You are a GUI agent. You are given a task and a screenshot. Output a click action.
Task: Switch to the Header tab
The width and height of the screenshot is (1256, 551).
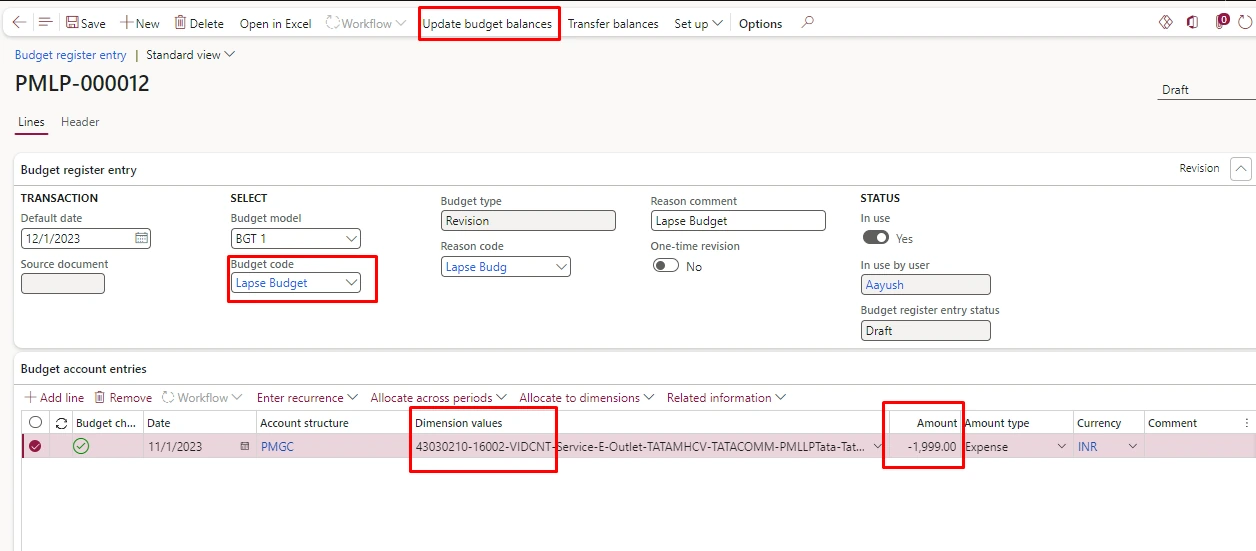(x=80, y=122)
